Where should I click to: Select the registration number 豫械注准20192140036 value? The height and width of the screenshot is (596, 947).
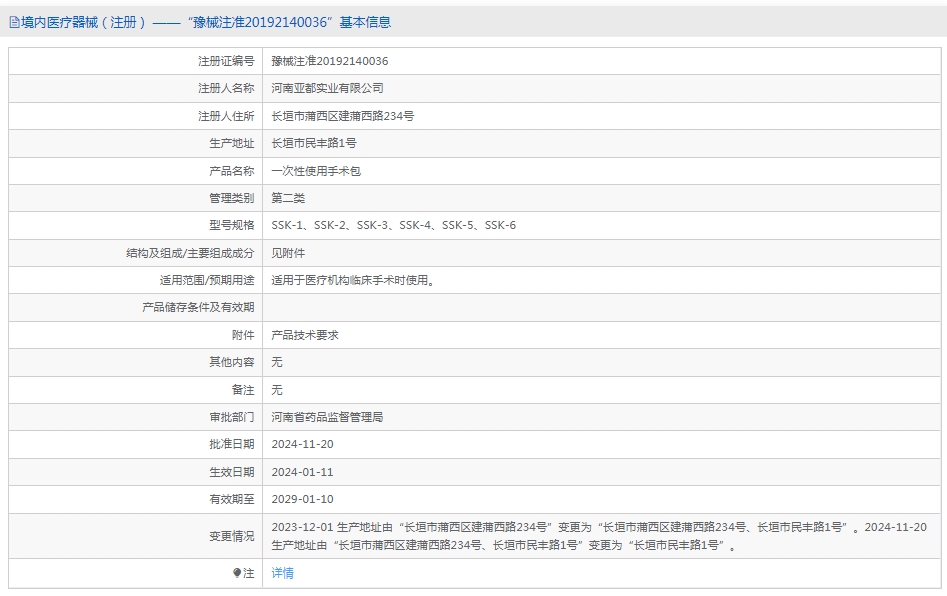click(x=330, y=61)
